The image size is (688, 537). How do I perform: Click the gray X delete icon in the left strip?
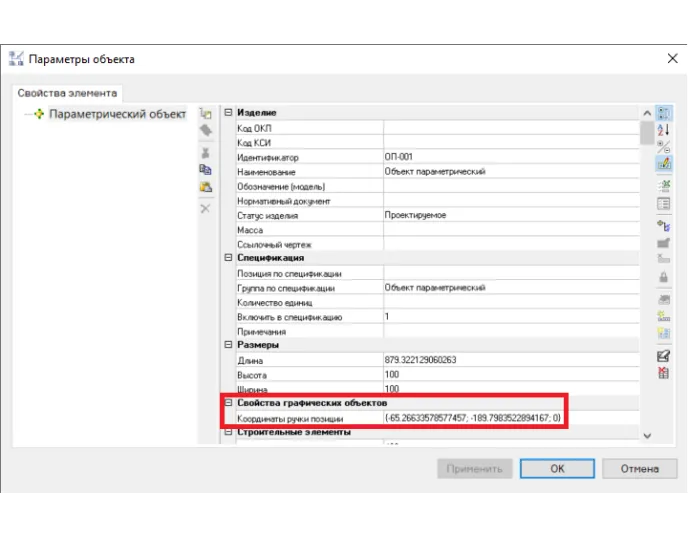[x=205, y=208]
